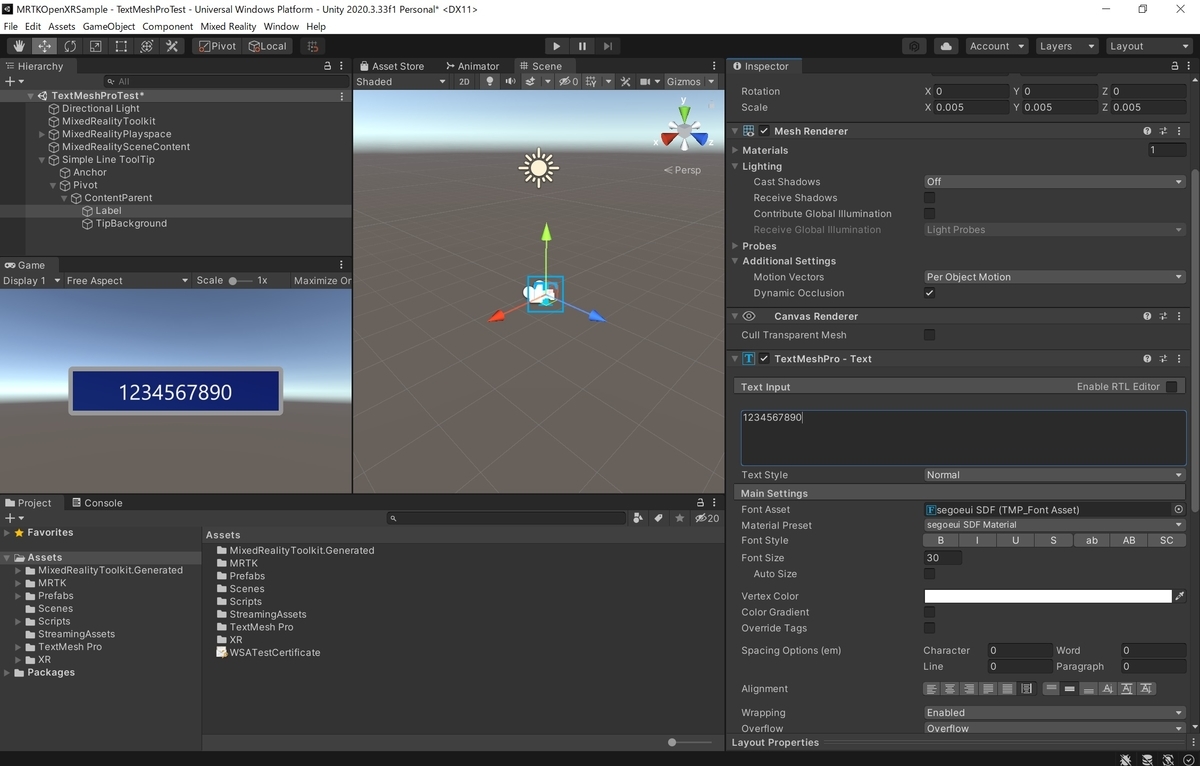Open Motion Vectors dropdown
Viewport: 1200px width, 766px height.
(x=1054, y=277)
